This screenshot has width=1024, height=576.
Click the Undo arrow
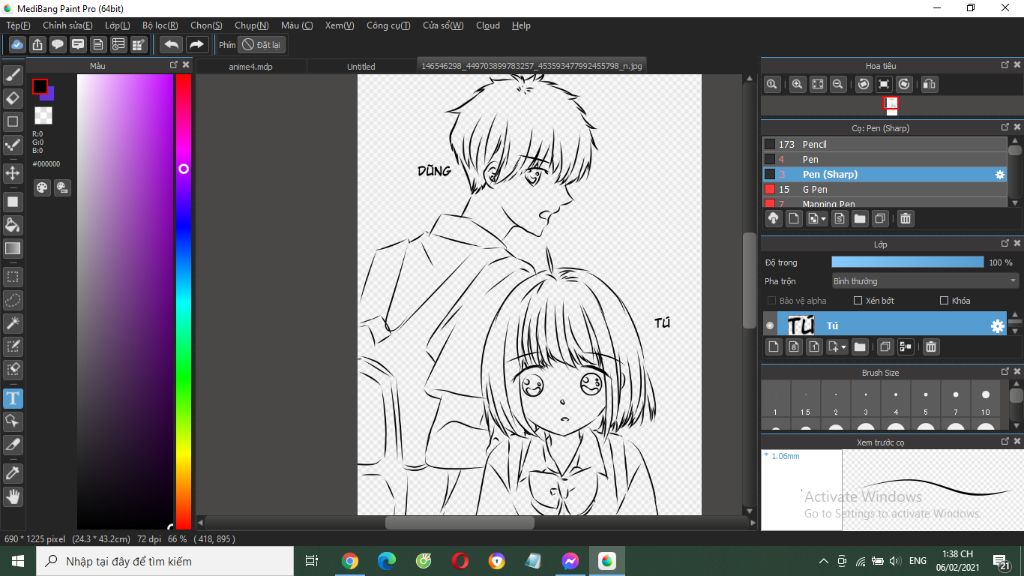[171, 44]
